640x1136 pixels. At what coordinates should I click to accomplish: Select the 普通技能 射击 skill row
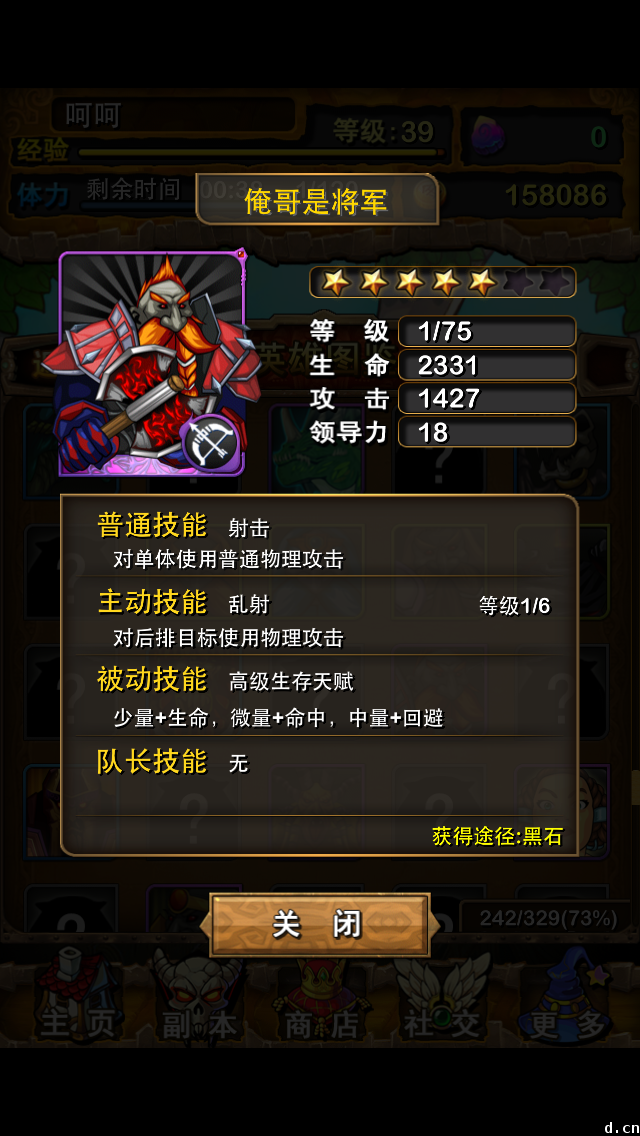click(320, 538)
